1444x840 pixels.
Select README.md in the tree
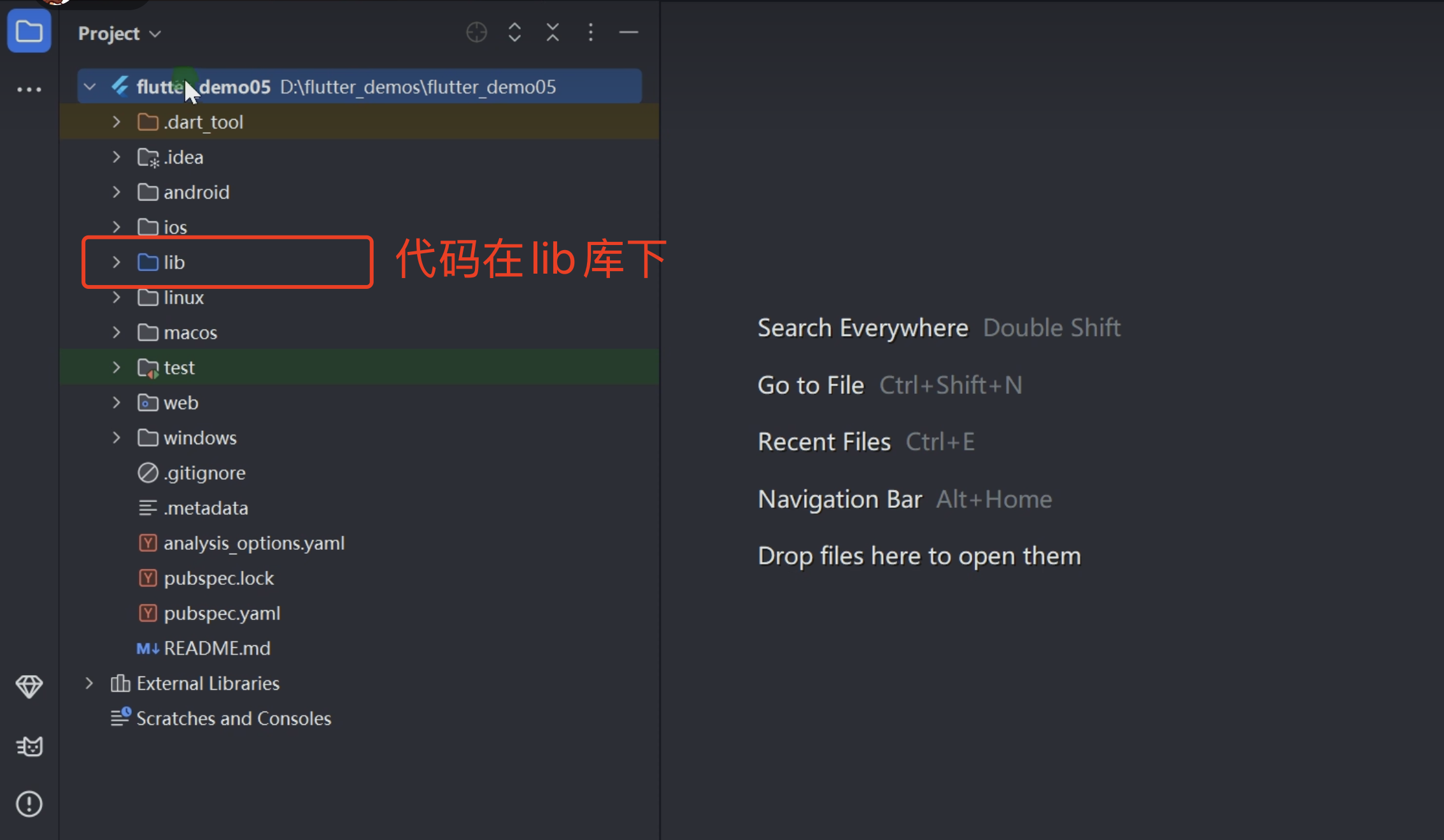[x=216, y=648]
